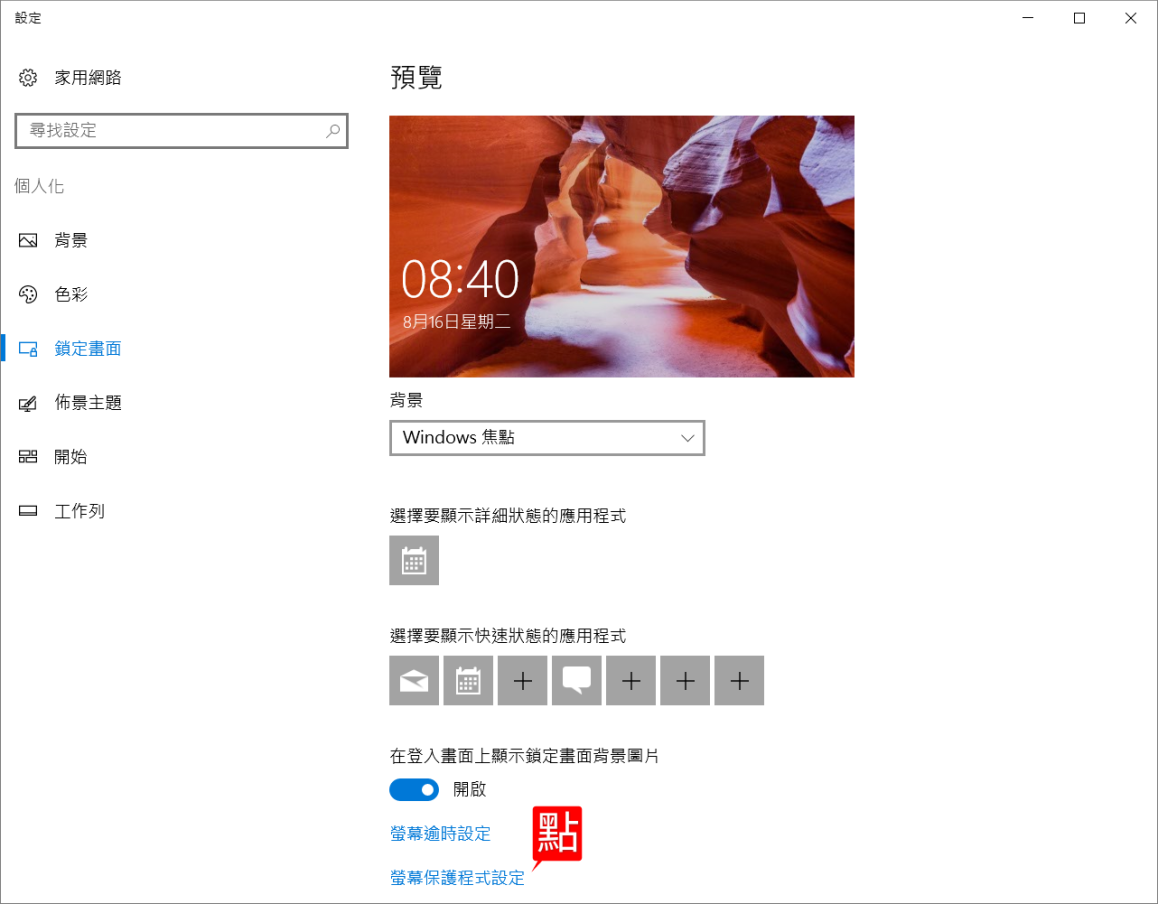Click the brush icon next to 佈景主題
The width and height of the screenshot is (1158, 904).
click(28, 403)
